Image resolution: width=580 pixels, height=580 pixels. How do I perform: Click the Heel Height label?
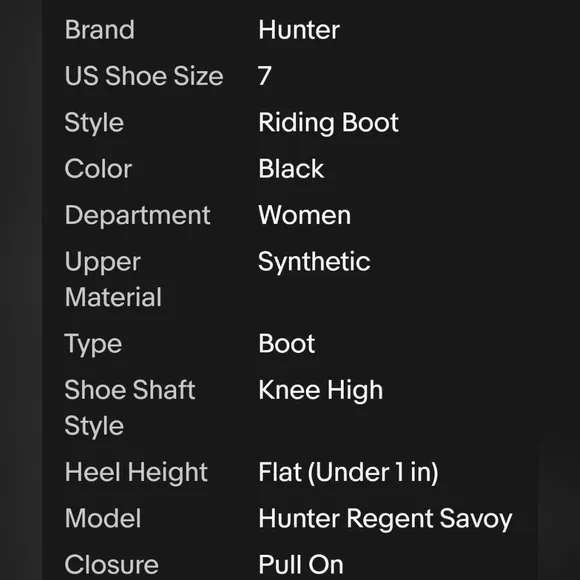136,473
